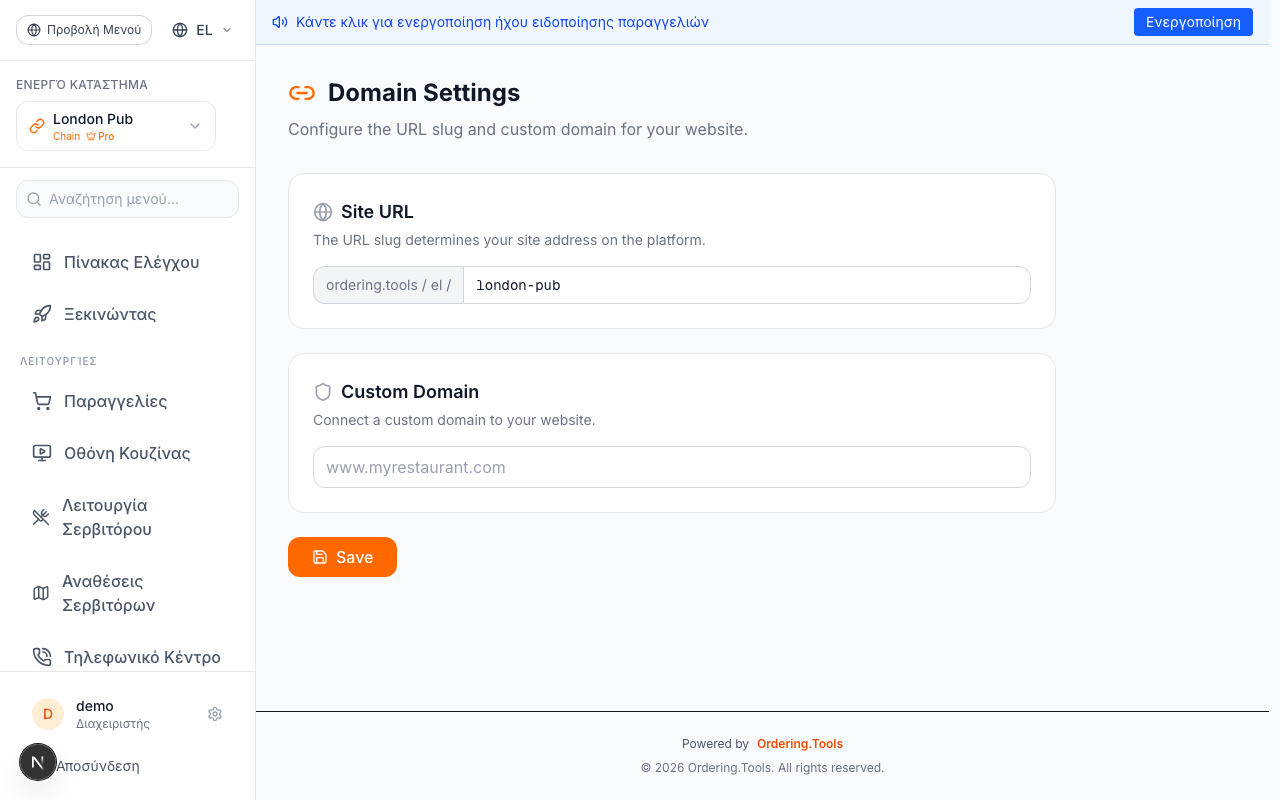Click the utensils icon beside Λειτουργία Σερβιτόρου

(41, 517)
